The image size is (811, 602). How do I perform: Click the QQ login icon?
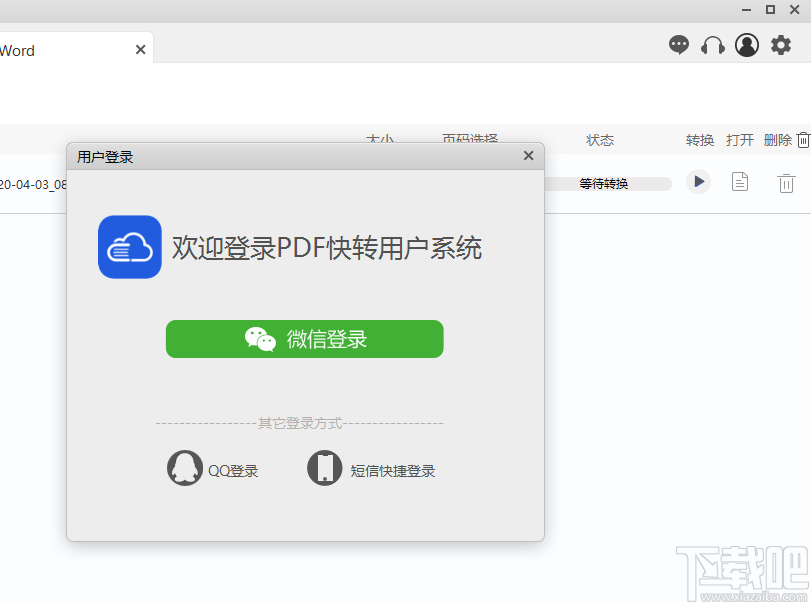[x=183, y=468]
